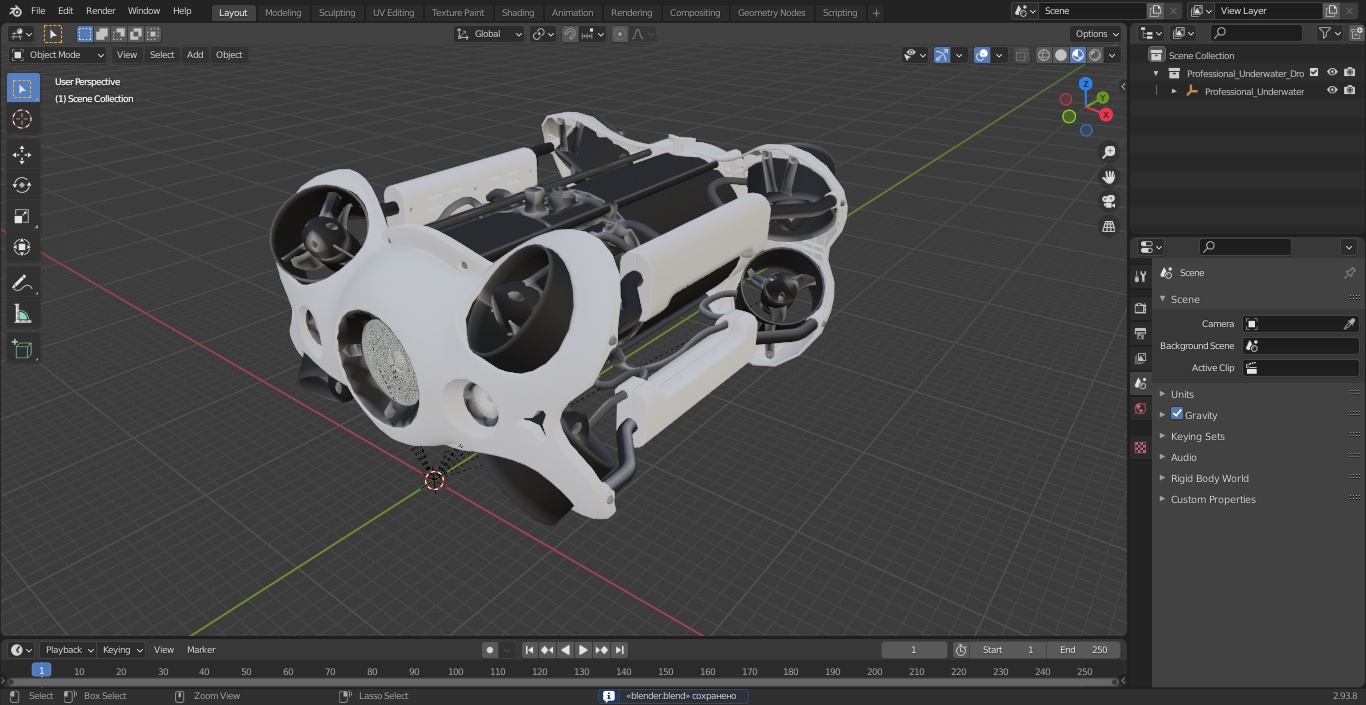This screenshot has width=1366, height=705.
Task: Uncheck Professional_Underwater_Dro collection exclude checkbox
Action: pyautogui.click(x=1314, y=72)
